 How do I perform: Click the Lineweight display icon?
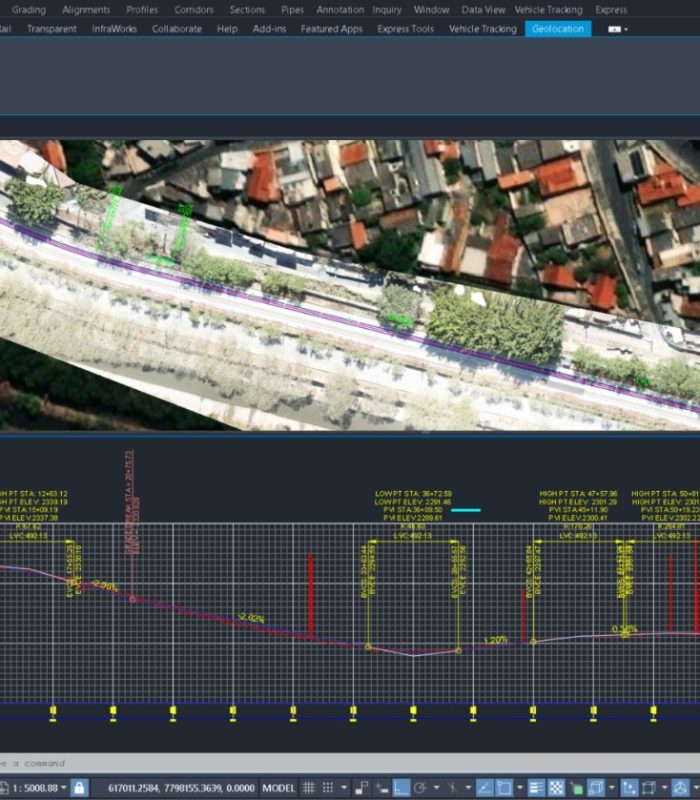(535, 788)
